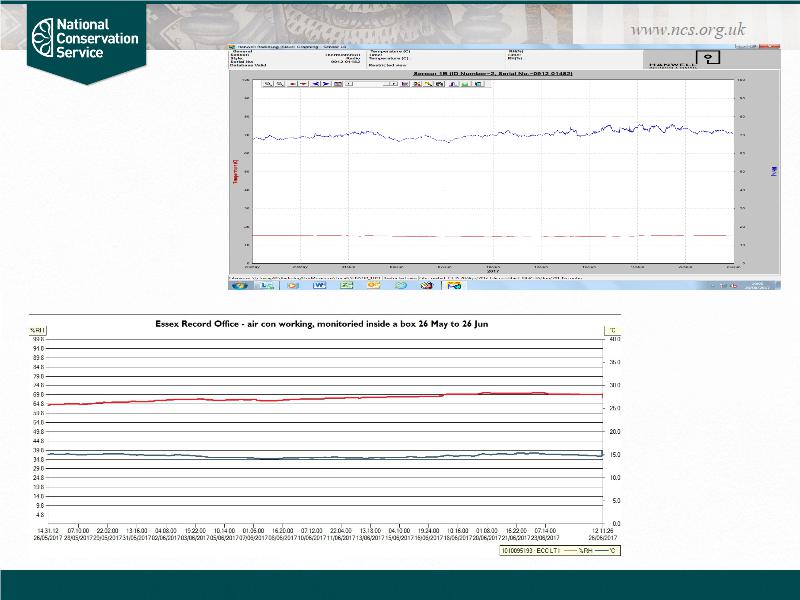Click the zoom-out magnifier in chart toolbar
The width and height of the screenshot is (800, 600).
280,85
